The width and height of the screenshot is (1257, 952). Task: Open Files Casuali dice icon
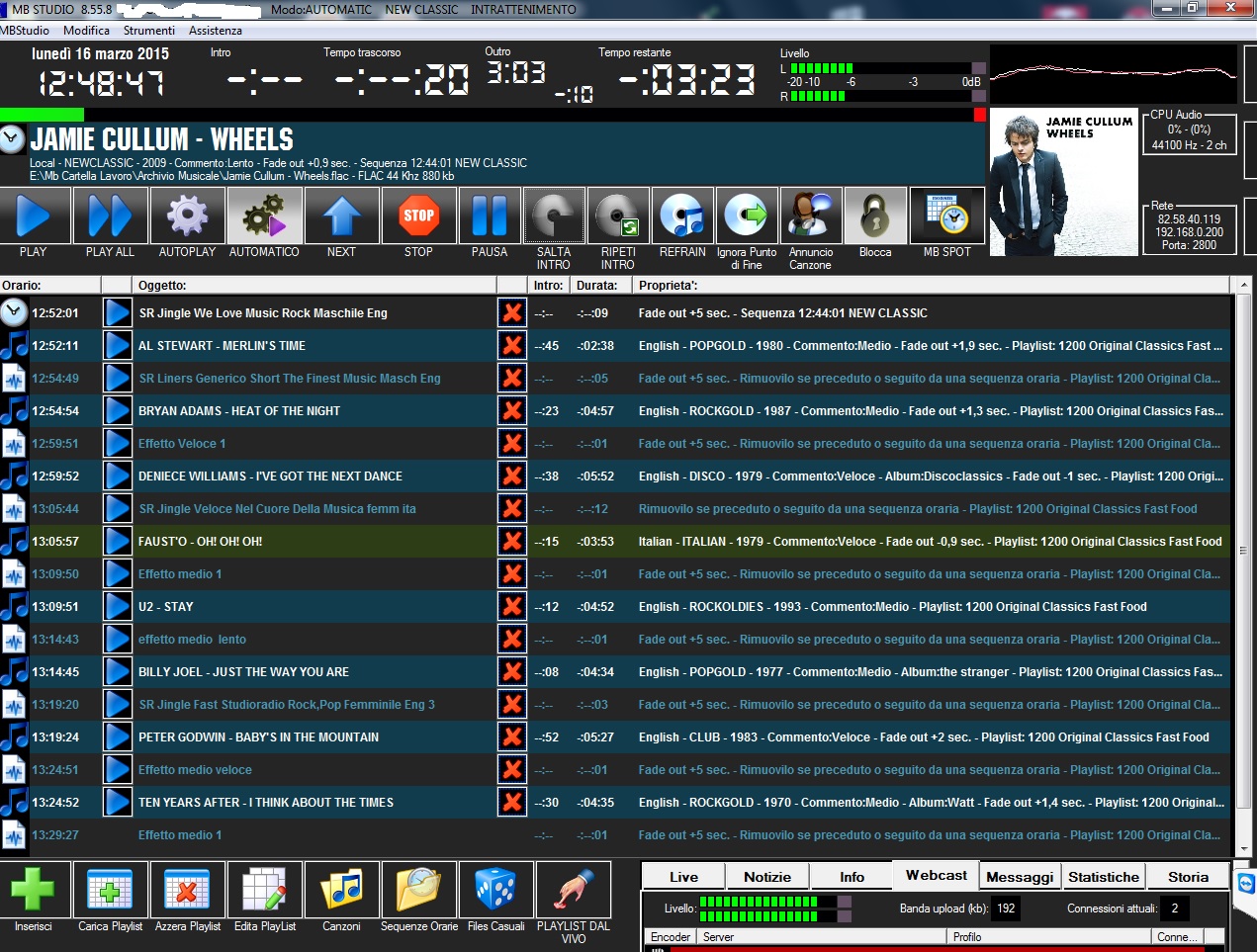coord(495,890)
